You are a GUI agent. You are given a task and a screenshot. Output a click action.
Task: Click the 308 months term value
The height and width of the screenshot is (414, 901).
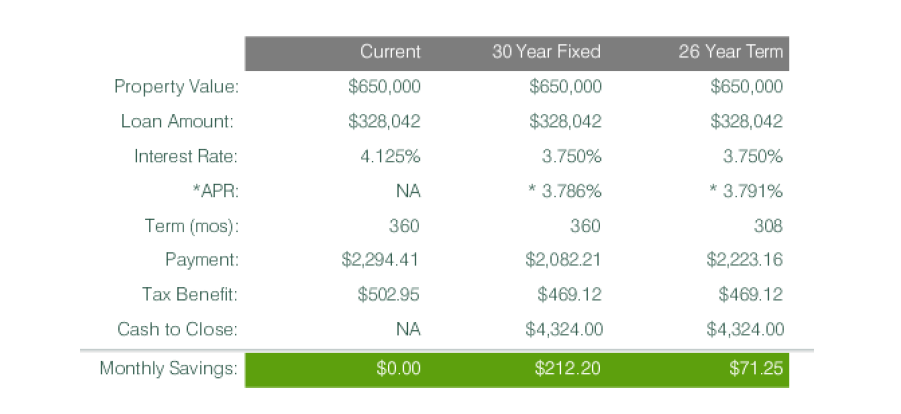click(768, 226)
